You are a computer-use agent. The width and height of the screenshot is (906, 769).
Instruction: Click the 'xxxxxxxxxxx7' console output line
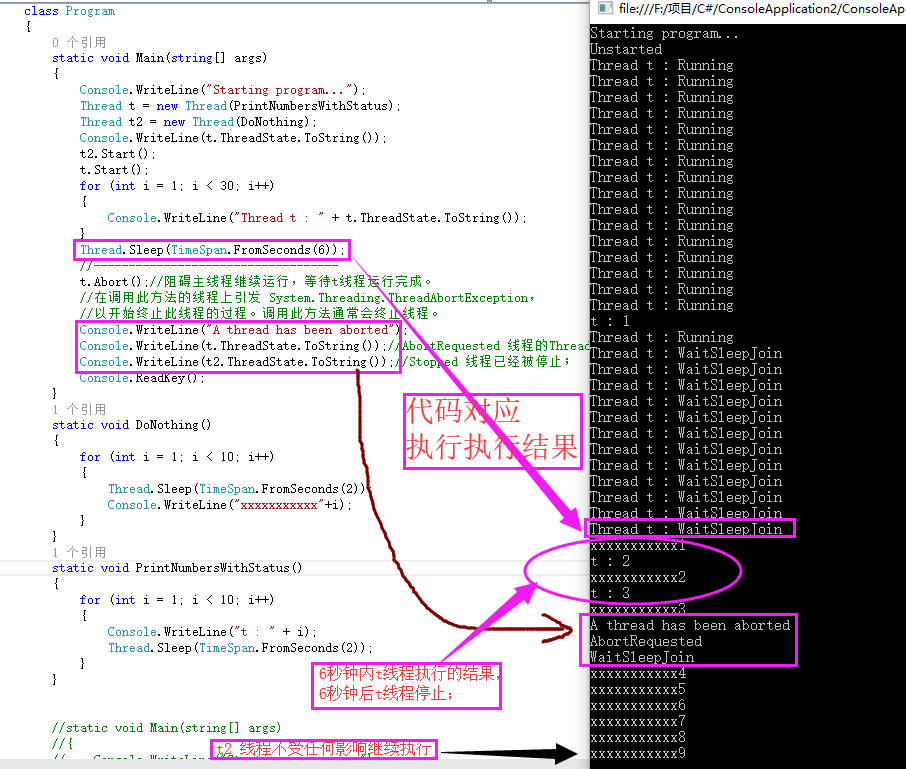[x=638, y=721]
